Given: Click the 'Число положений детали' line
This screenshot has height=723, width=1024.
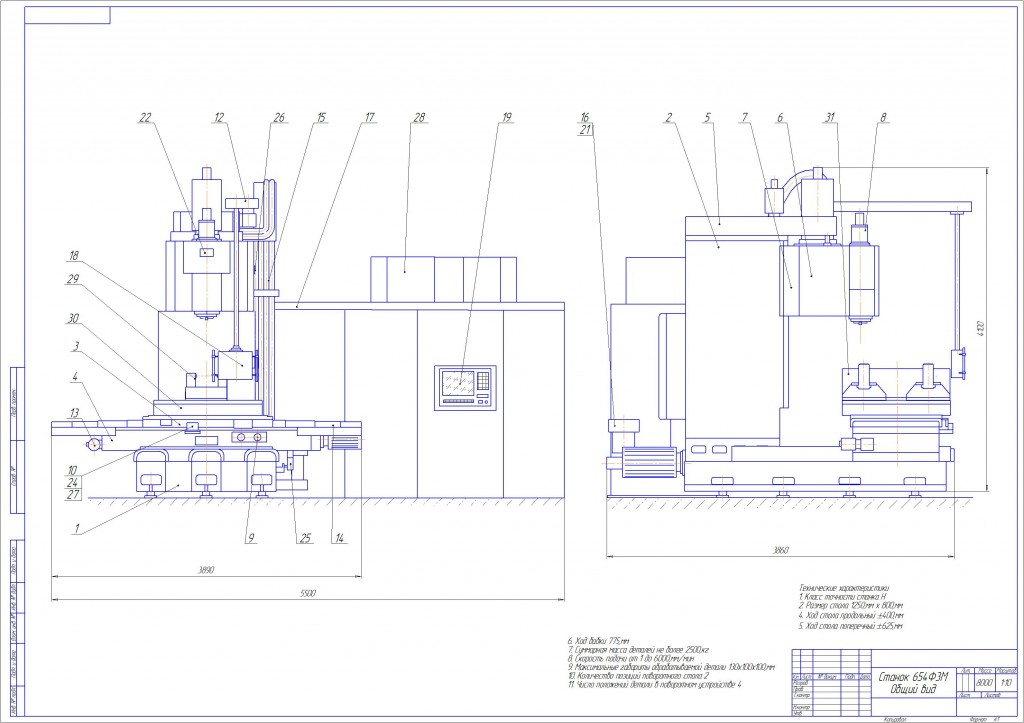Looking at the screenshot, I should tap(654, 684).
